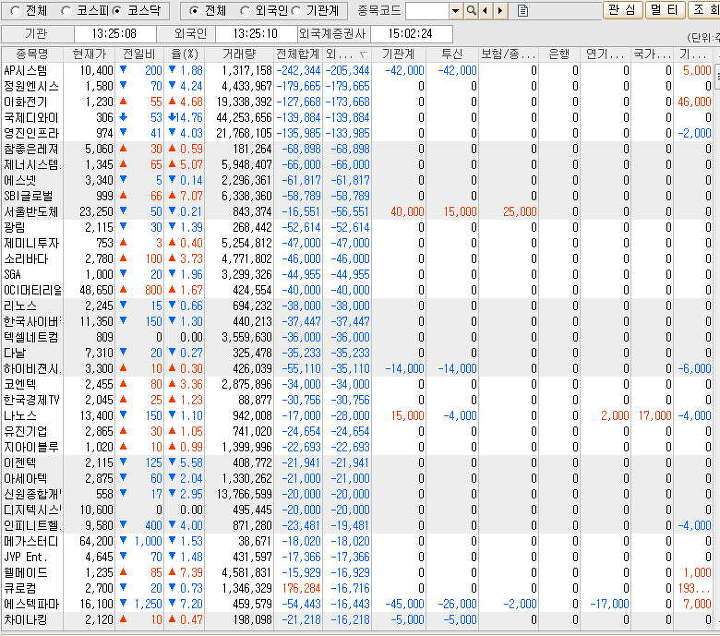The image size is (720, 636).
Task: Click the 조회 button
Action: tap(705, 10)
